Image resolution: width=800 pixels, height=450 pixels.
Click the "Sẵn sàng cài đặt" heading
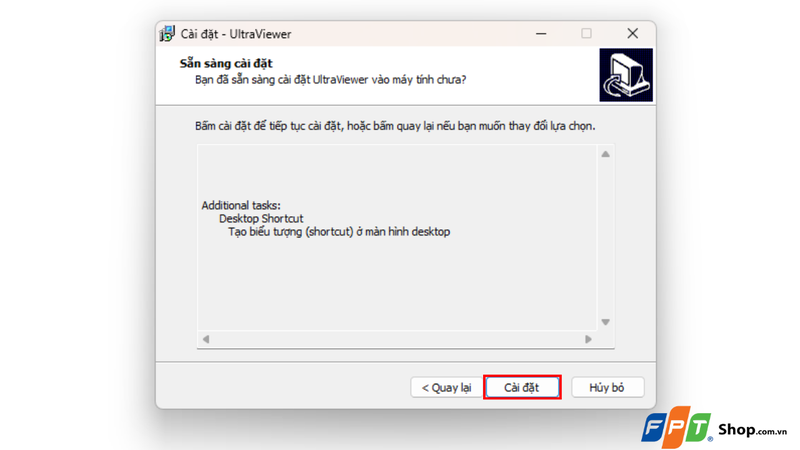pos(226,63)
